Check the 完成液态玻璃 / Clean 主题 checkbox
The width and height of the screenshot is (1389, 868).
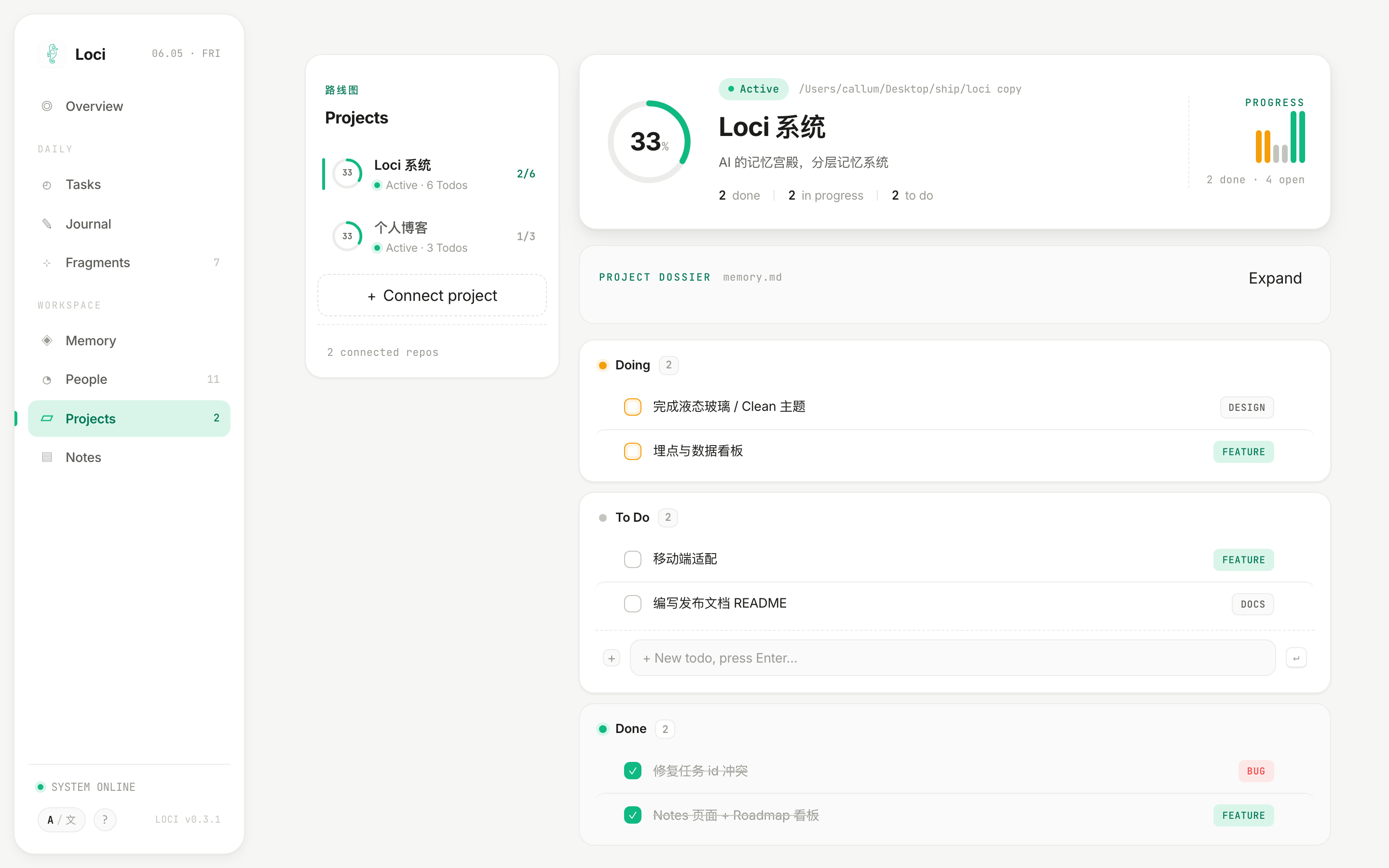[x=632, y=407]
